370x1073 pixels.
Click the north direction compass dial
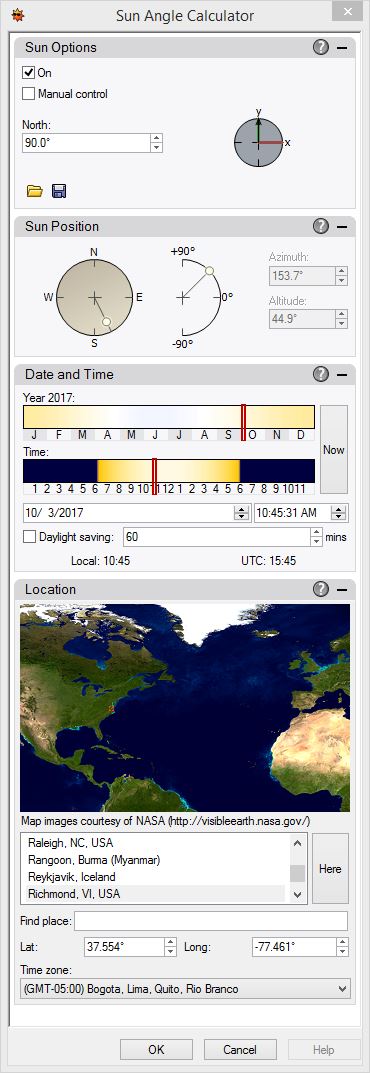click(x=259, y=142)
